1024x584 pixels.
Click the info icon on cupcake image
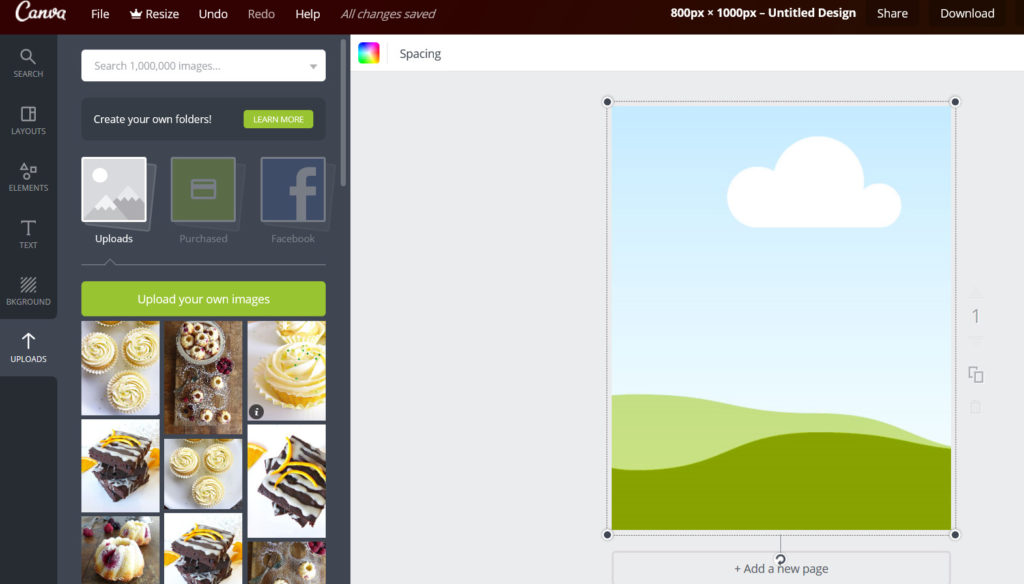(x=256, y=412)
